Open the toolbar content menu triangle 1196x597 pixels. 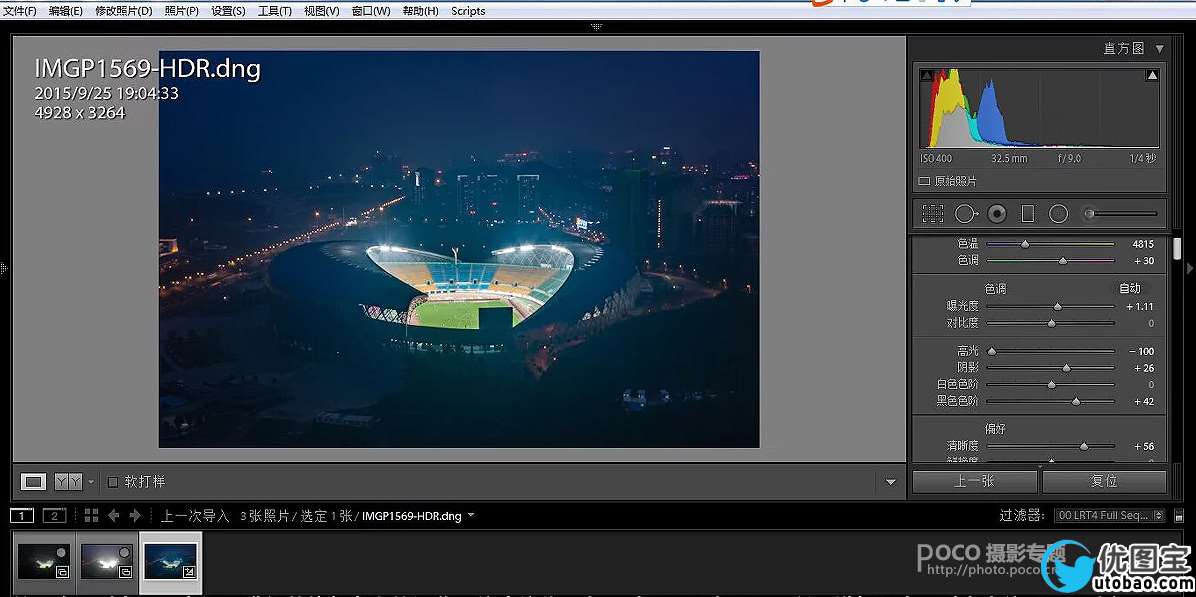point(890,482)
